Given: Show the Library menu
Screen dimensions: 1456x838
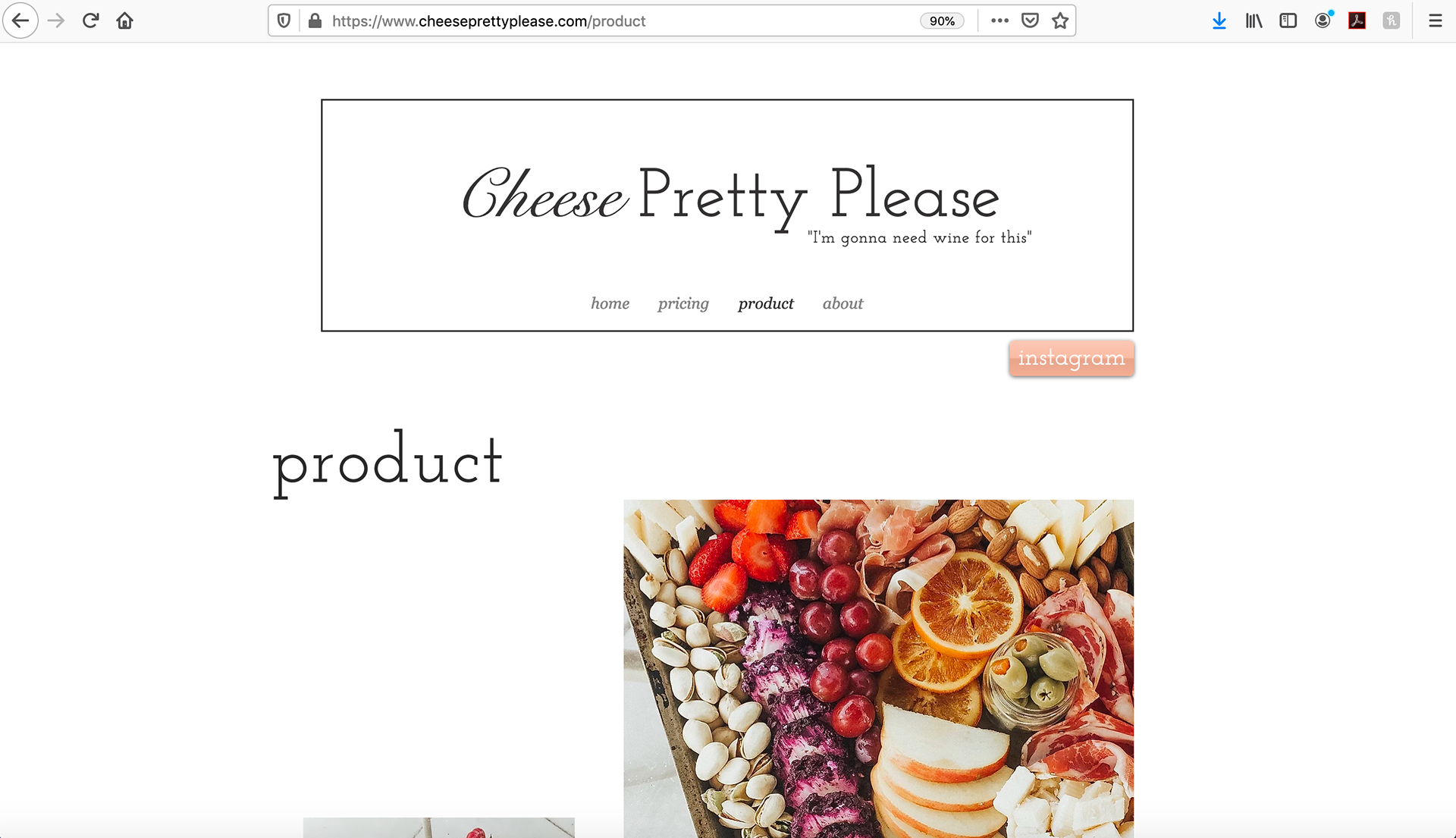Looking at the screenshot, I should (x=1254, y=21).
